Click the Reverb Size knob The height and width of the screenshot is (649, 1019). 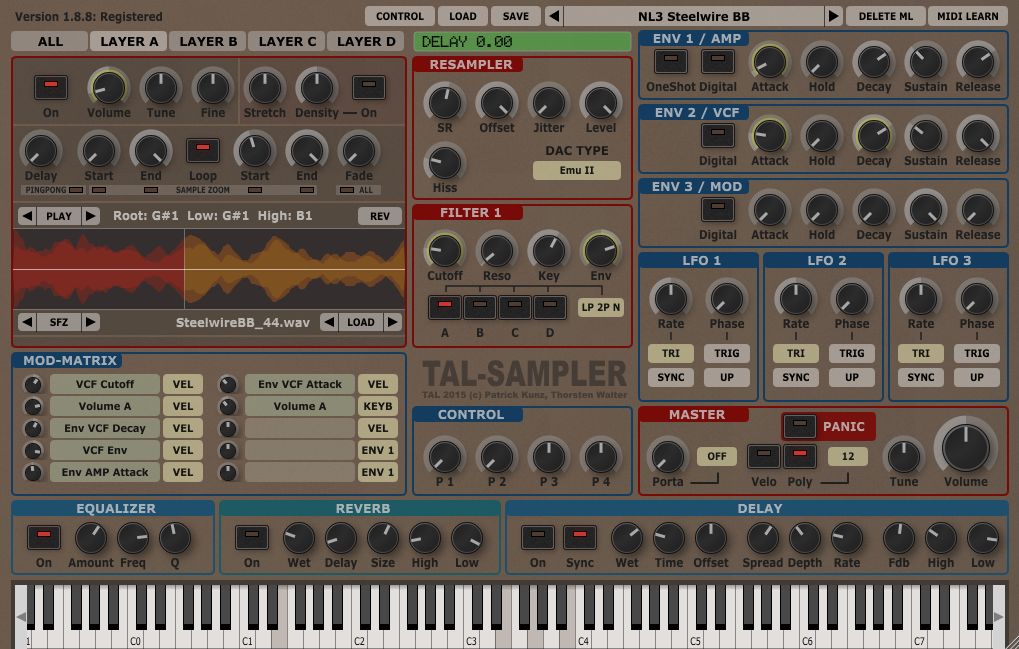(x=383, y=538)
